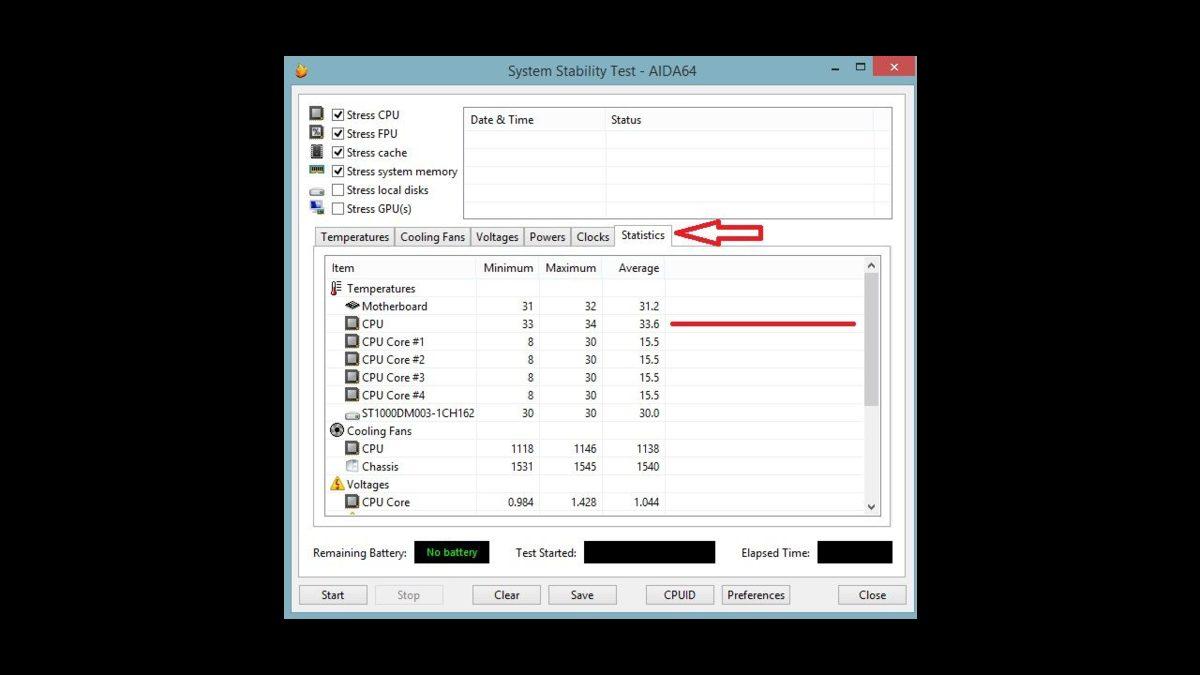Open the Preferences dialog

755,594
